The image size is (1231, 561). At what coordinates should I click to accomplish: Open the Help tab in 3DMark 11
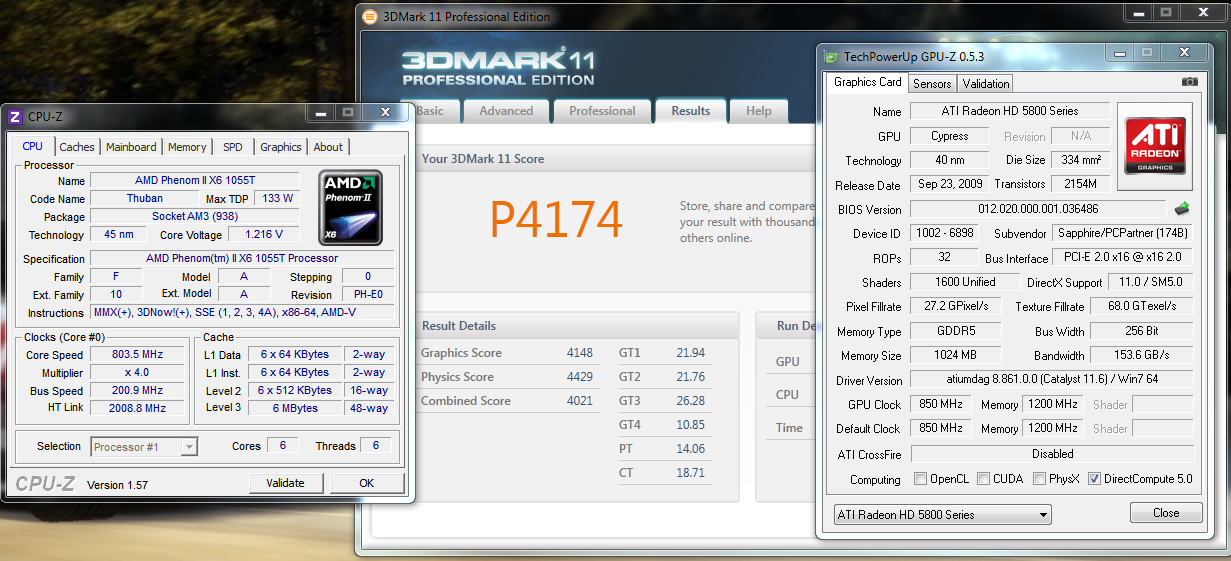tap(759, 111)
